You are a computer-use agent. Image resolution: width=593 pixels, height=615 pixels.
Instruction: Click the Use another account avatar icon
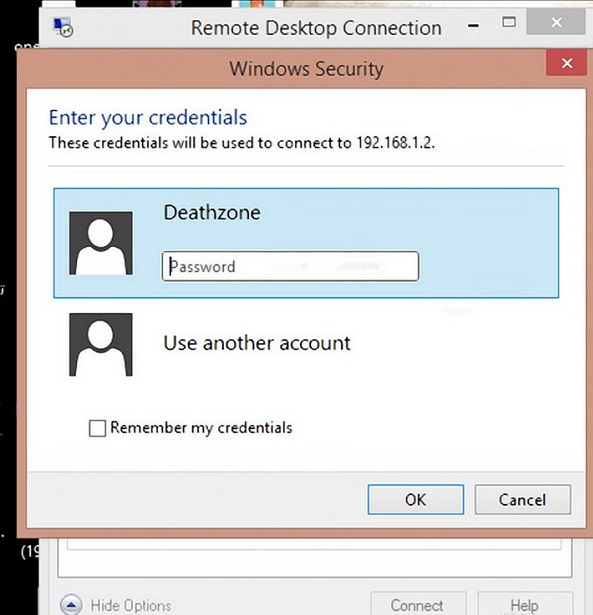101,344
